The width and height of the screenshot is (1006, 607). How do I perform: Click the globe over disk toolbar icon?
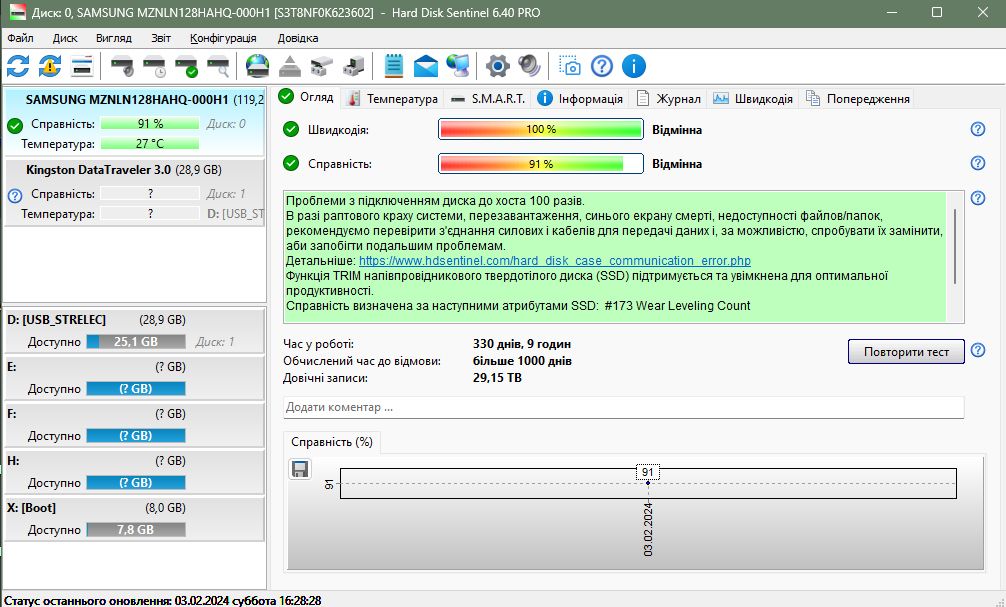pyautogui.click(x=258, y=66)
